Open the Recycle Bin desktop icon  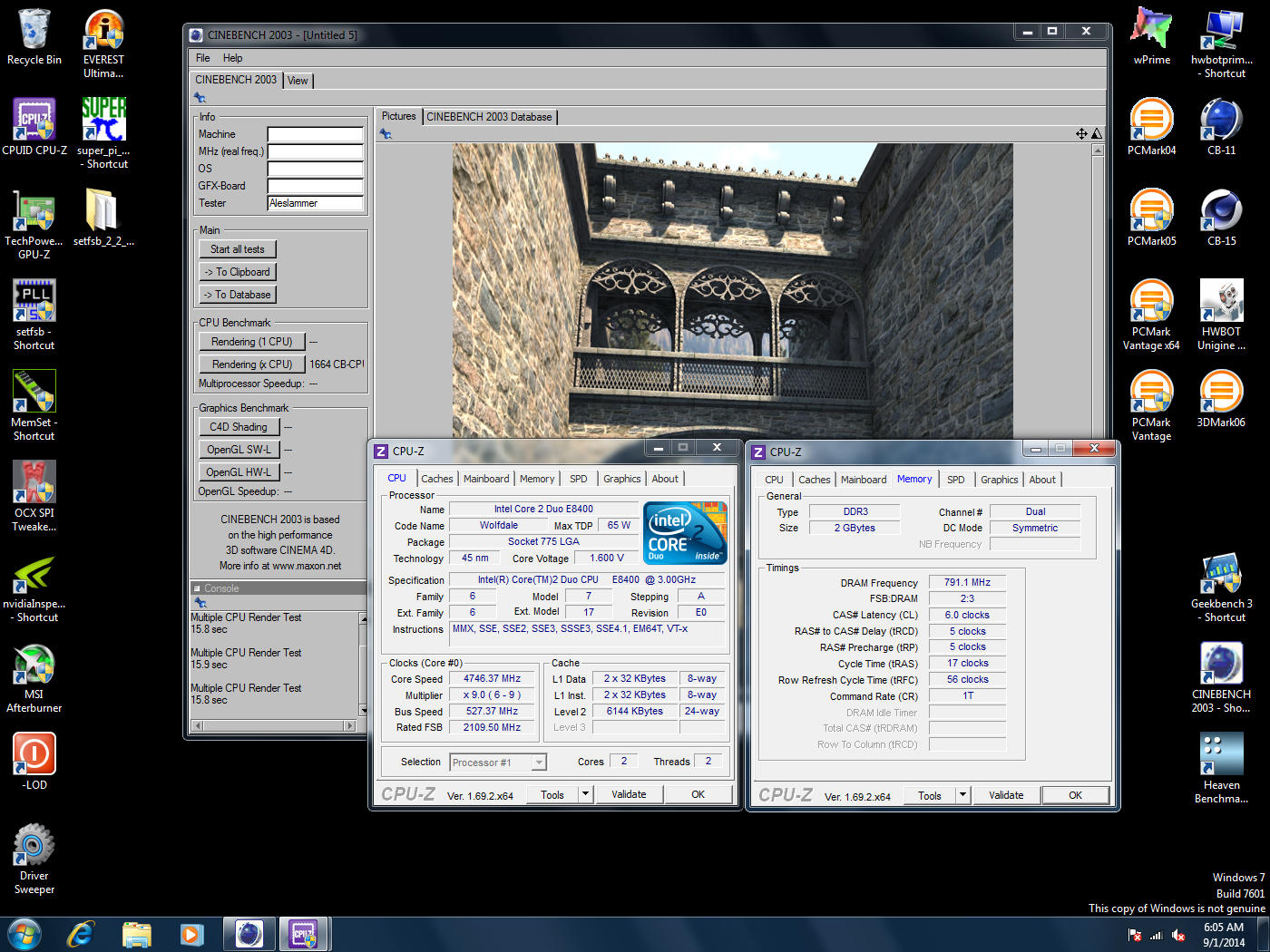coord(34,38)
